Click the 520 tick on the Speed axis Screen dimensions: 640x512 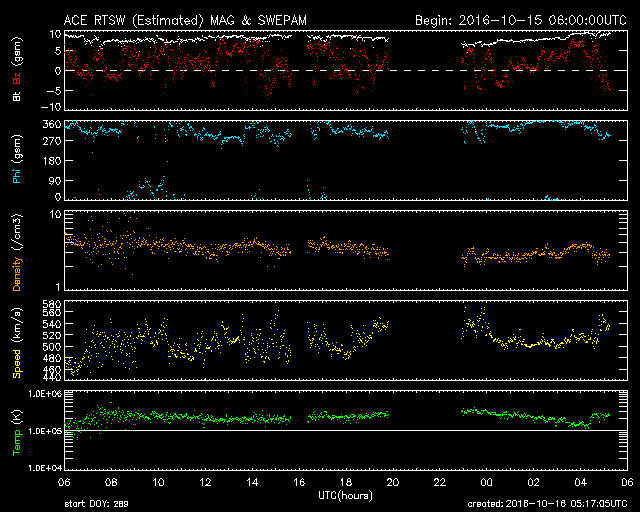tap(52, 335)
